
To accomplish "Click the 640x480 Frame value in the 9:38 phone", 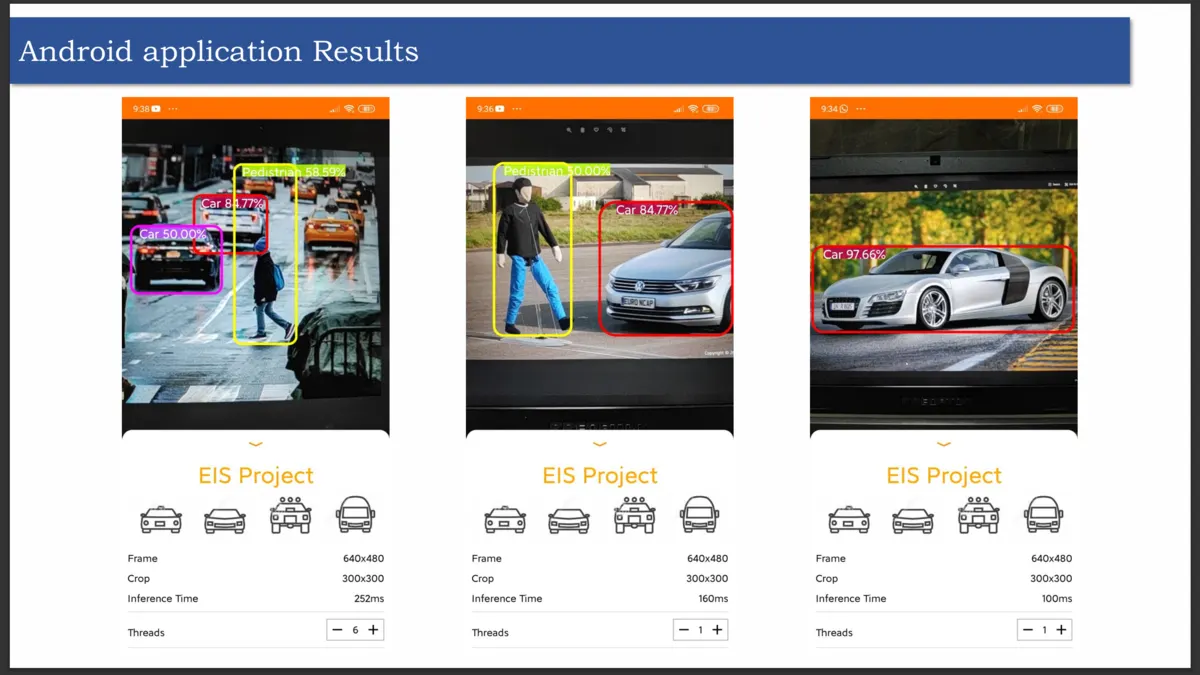I will click(x=363, y=559).
